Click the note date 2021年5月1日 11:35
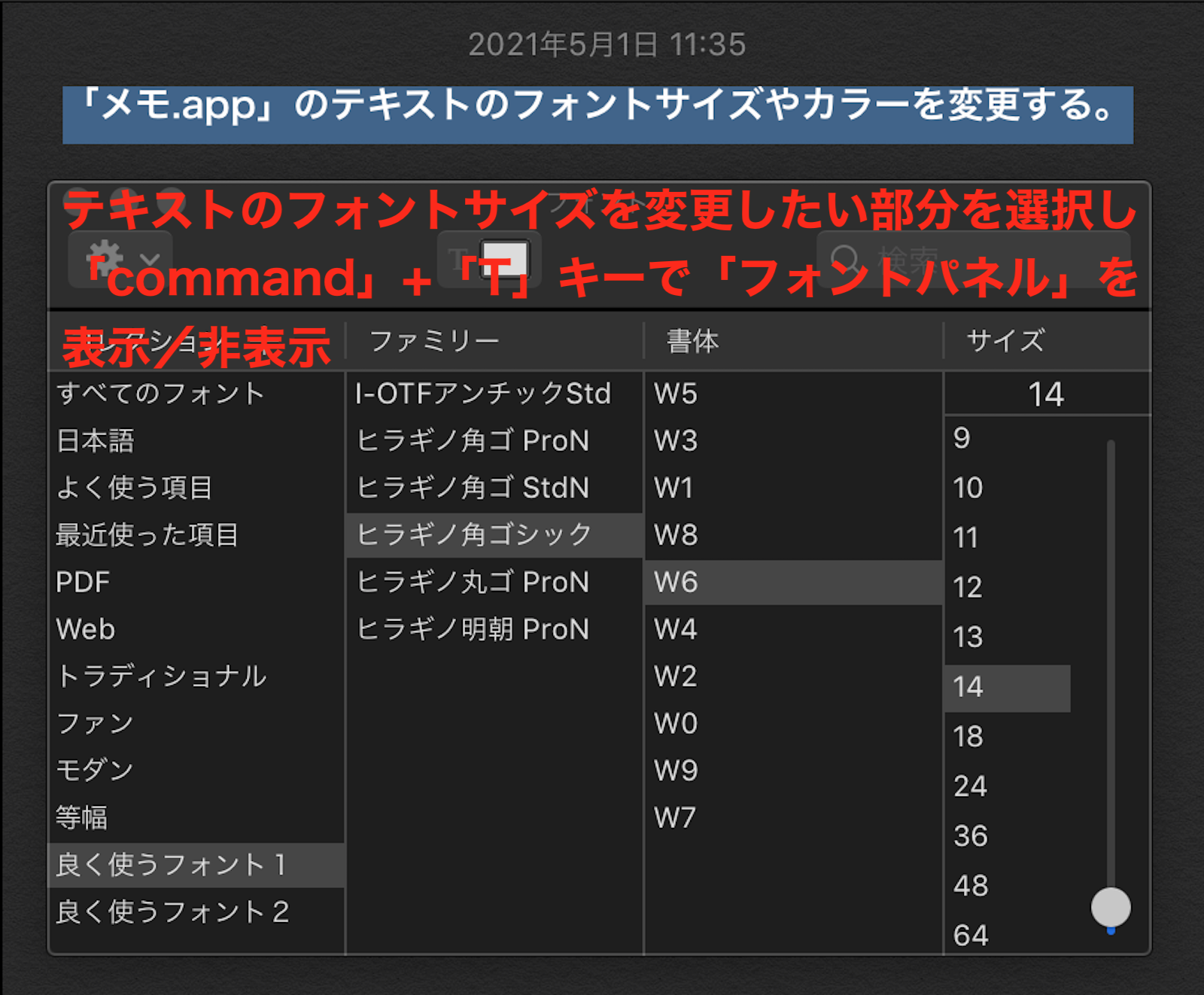Screen dimensions: 1204x995 [x=607, y=44]
